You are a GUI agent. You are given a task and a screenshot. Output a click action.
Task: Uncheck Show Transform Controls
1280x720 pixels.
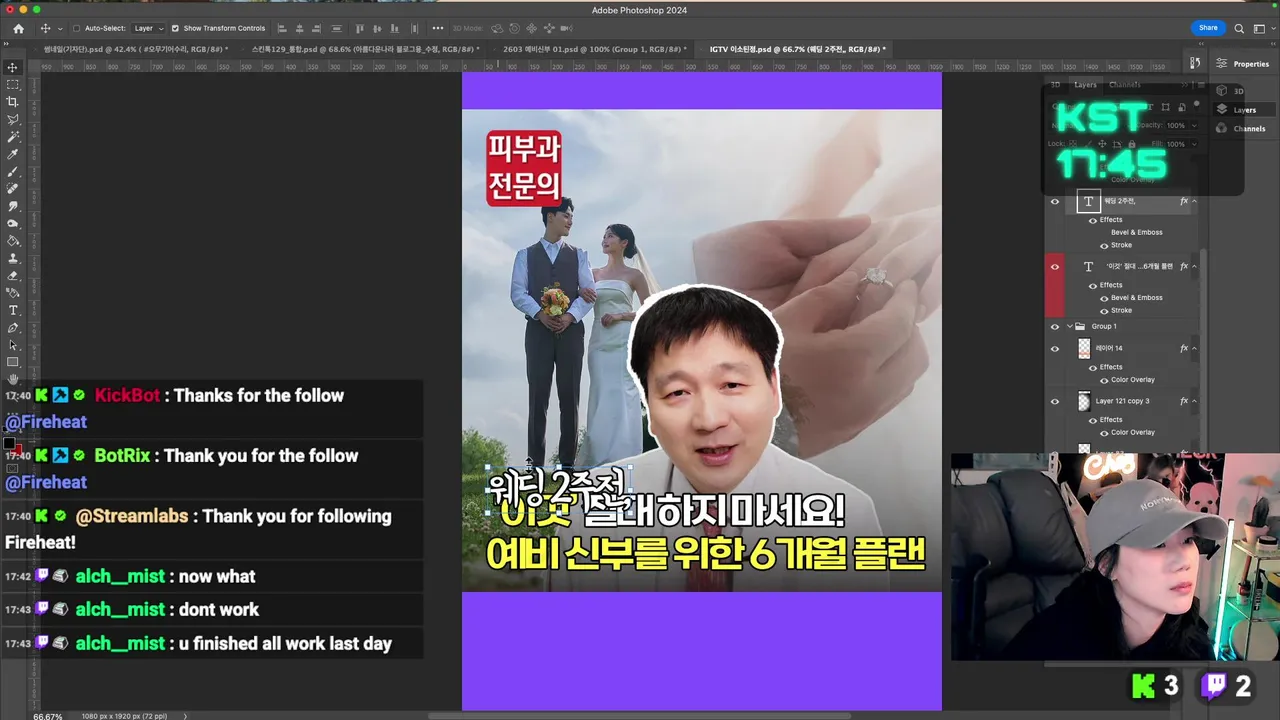(176, 28)
